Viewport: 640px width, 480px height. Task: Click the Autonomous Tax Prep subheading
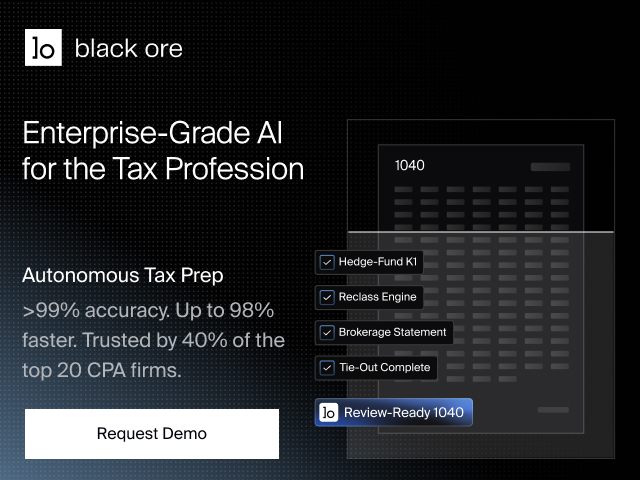click(122, 275)
